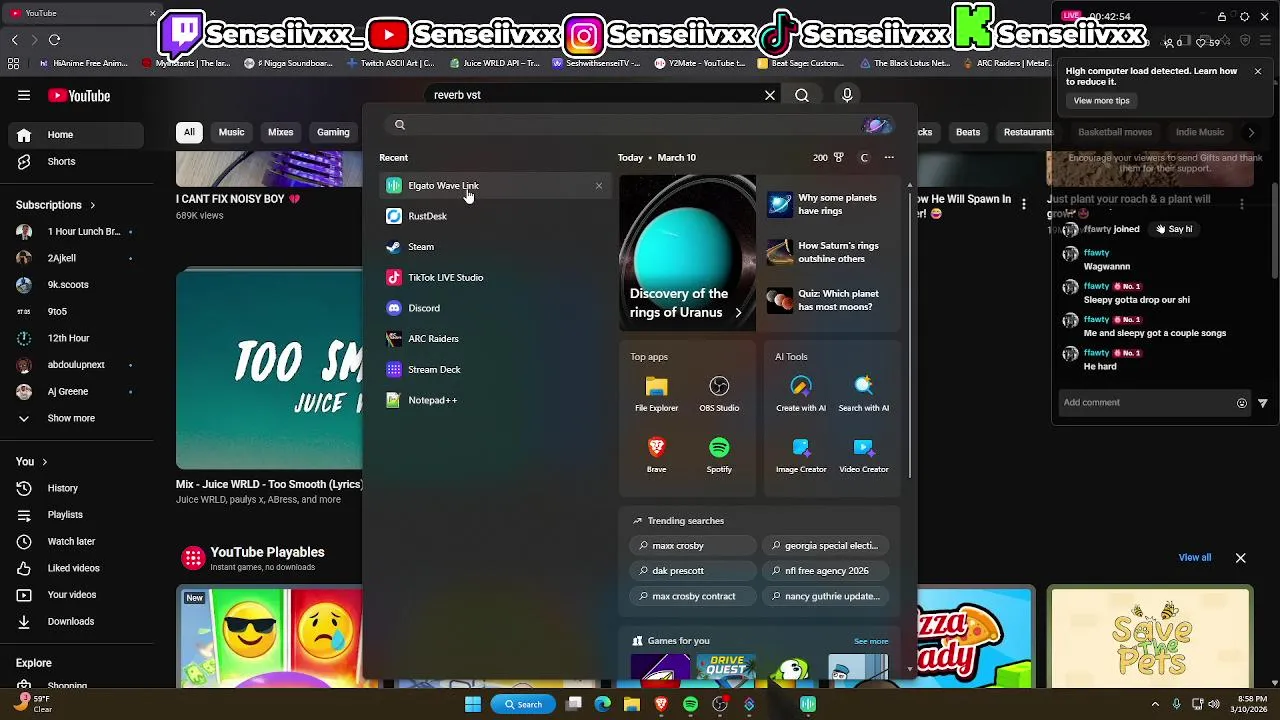Open TikTok LIVE Studio from Recent

pos(494,277)
